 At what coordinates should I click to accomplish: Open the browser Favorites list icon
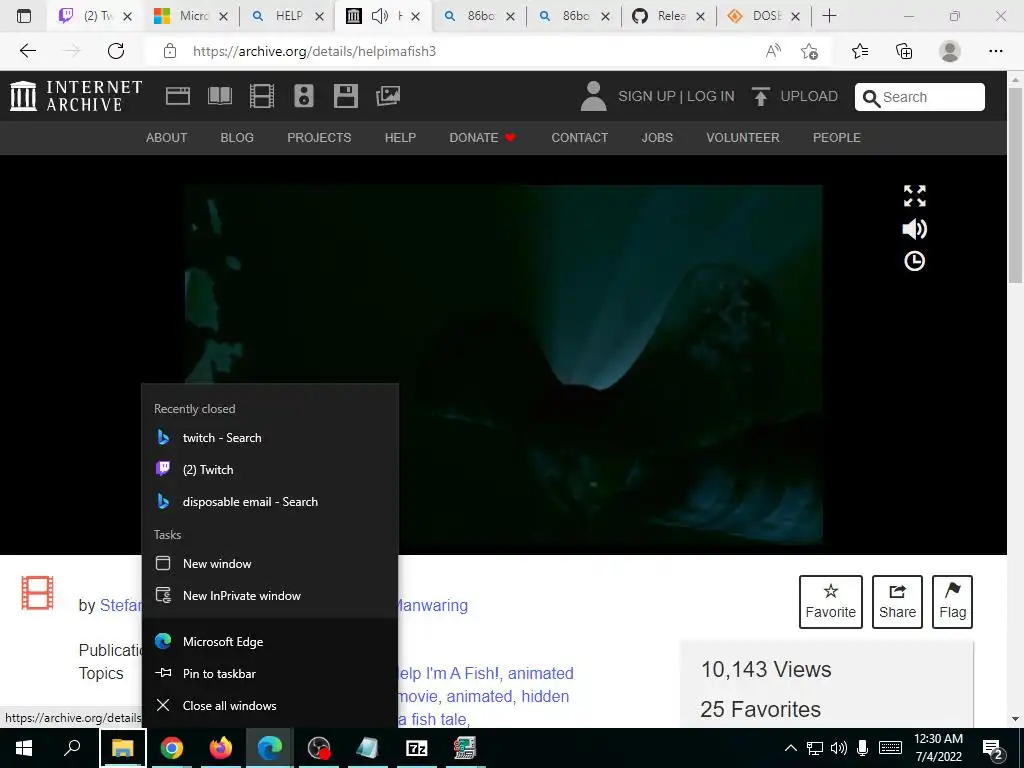[860, 51]
